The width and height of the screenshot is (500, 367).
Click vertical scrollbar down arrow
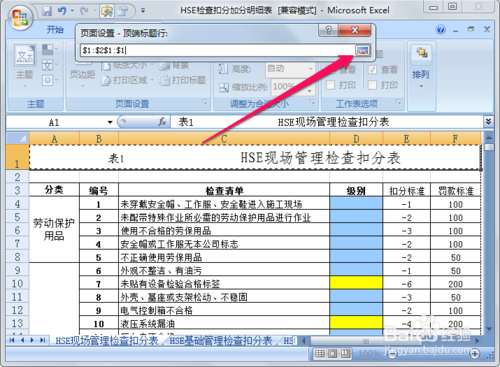pyautogui.click(x=489, y=328)
